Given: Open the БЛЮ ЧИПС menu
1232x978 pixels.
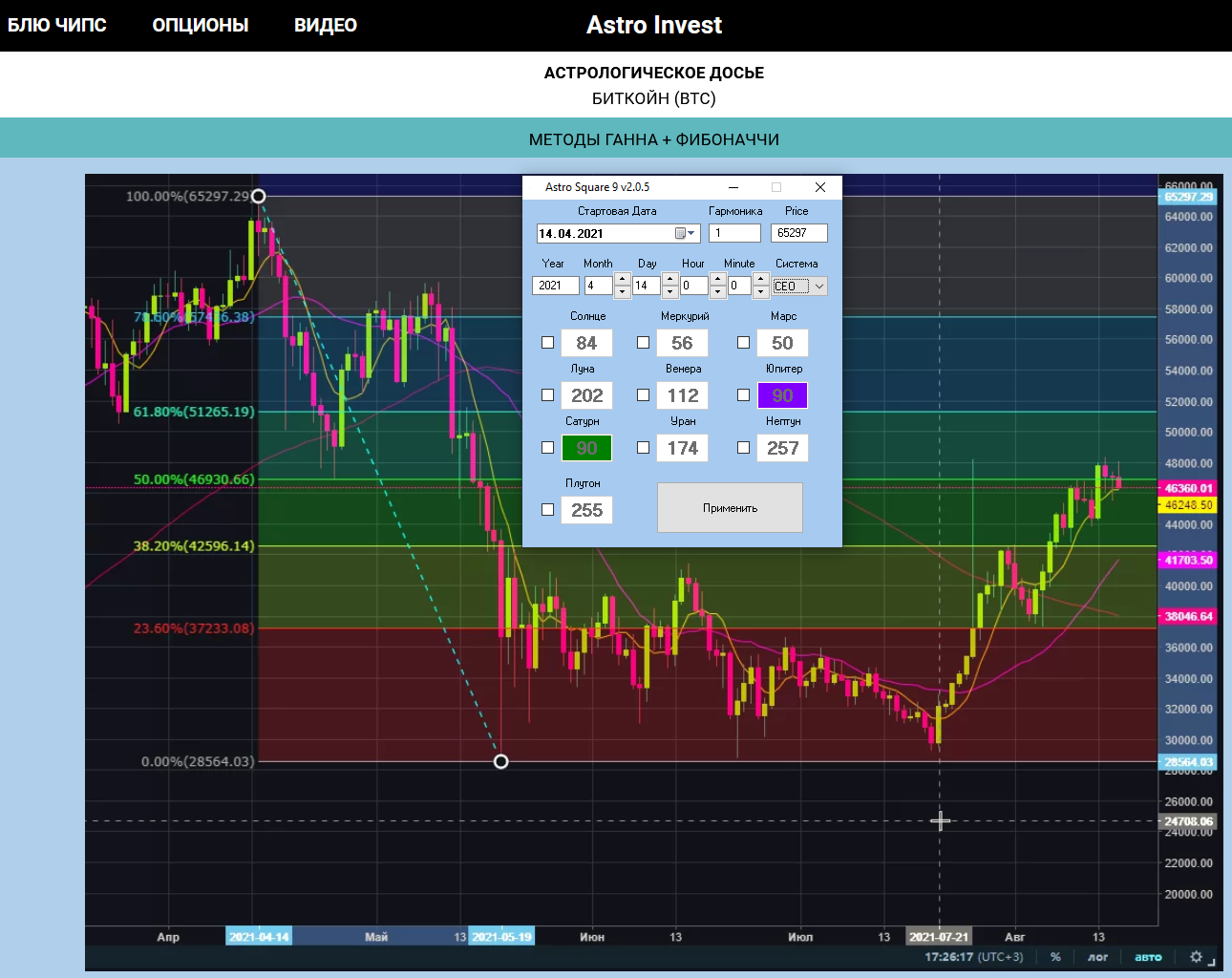Looking at the screenshot, I should click(57, 26).
